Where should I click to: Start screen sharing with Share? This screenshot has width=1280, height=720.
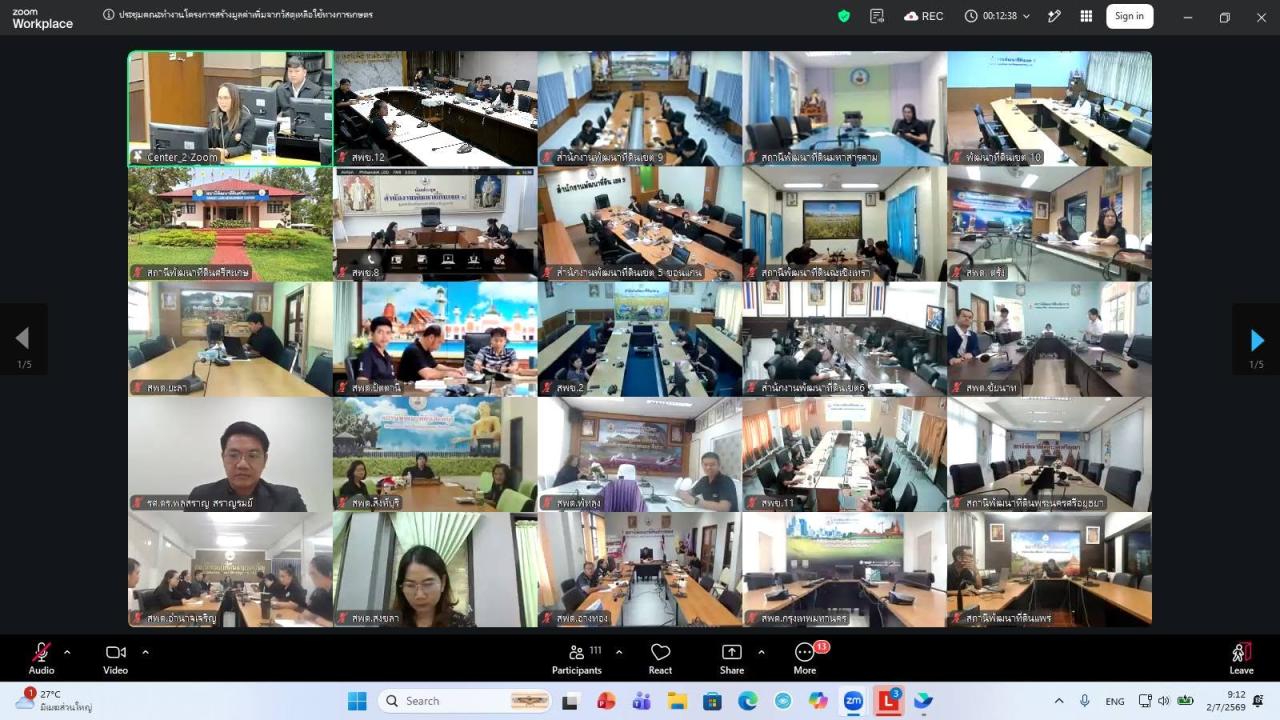732,658
